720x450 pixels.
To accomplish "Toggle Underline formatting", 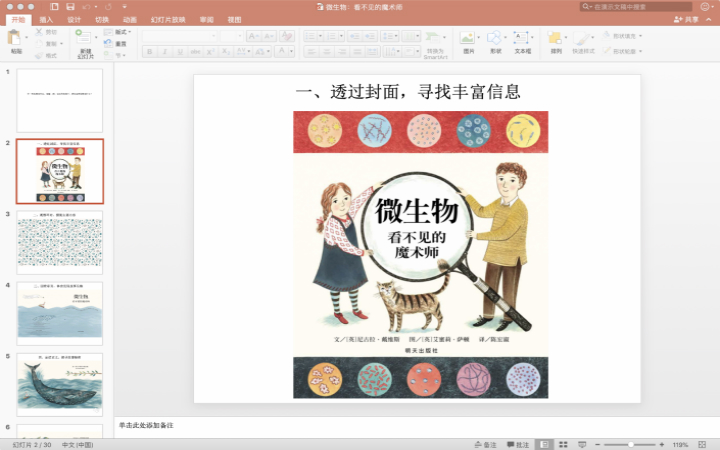I will (180, 51).
